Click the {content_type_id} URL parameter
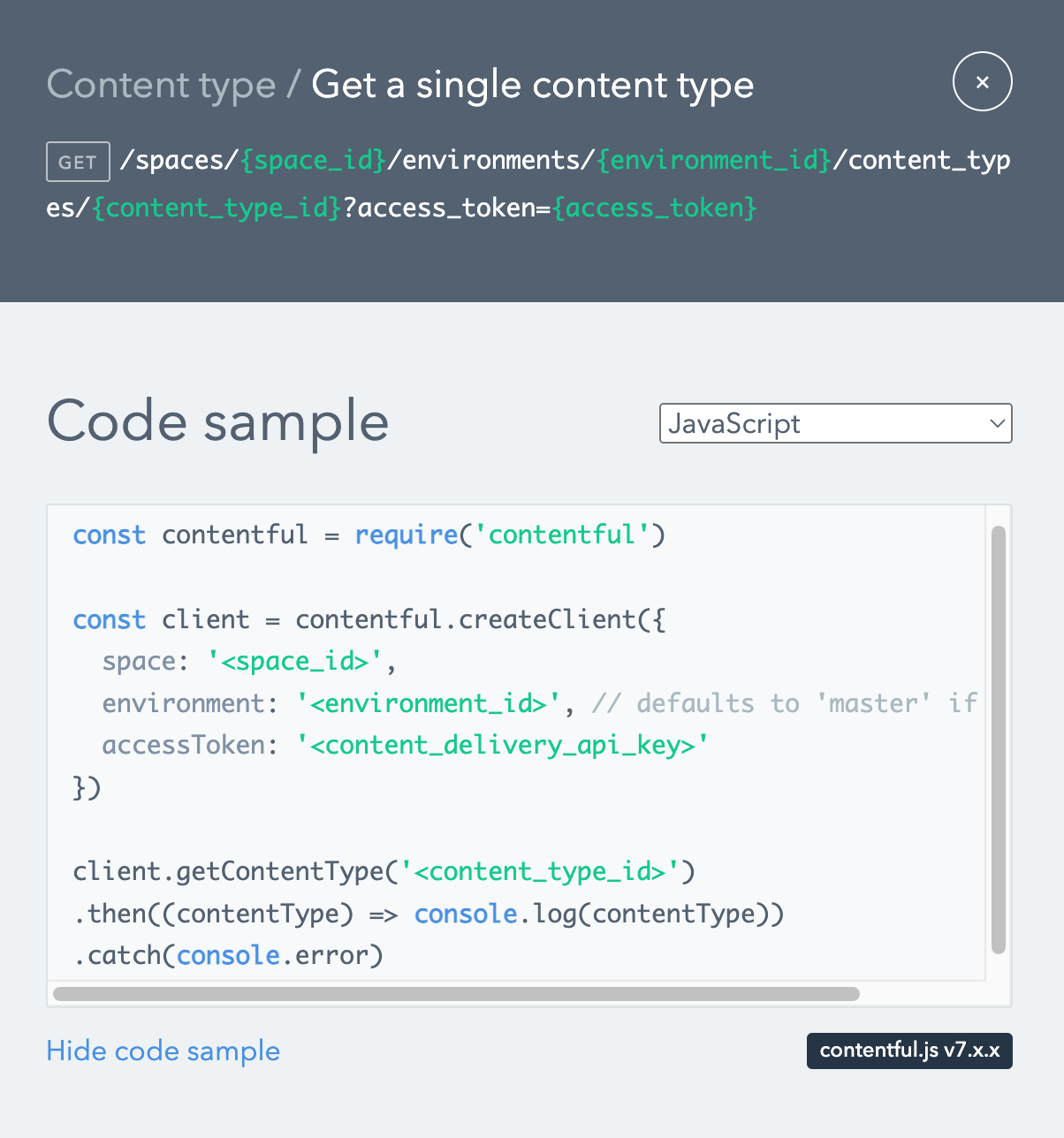 (x=217, y=208)
